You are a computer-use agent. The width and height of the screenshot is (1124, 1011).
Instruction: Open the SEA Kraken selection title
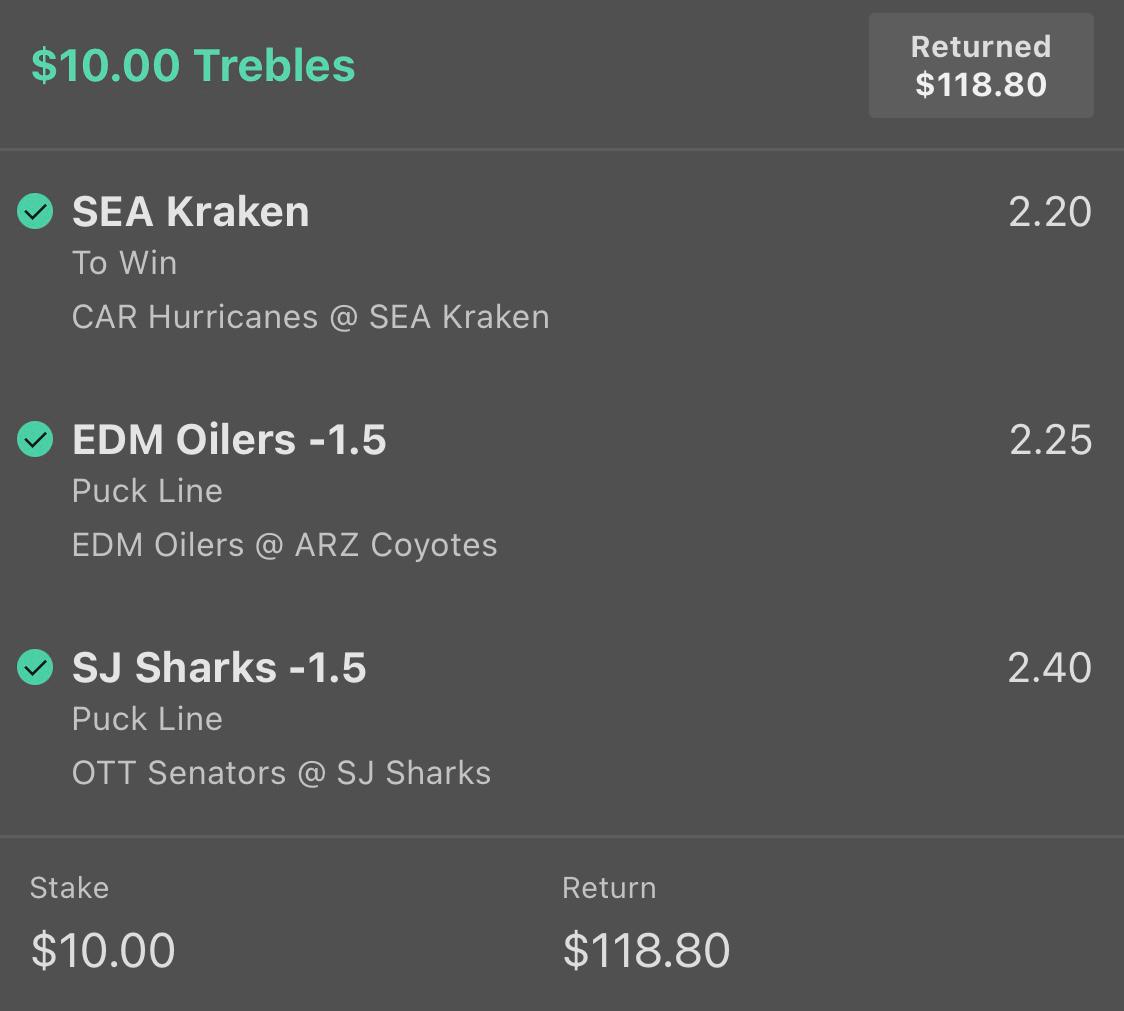[191, 212]
